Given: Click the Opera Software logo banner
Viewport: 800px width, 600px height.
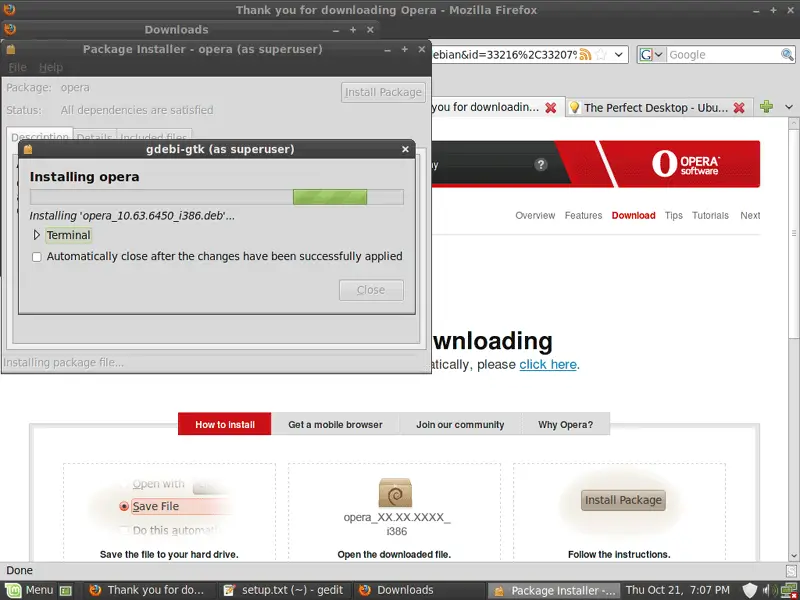Looking at the screenshot, I should (685, 164).
